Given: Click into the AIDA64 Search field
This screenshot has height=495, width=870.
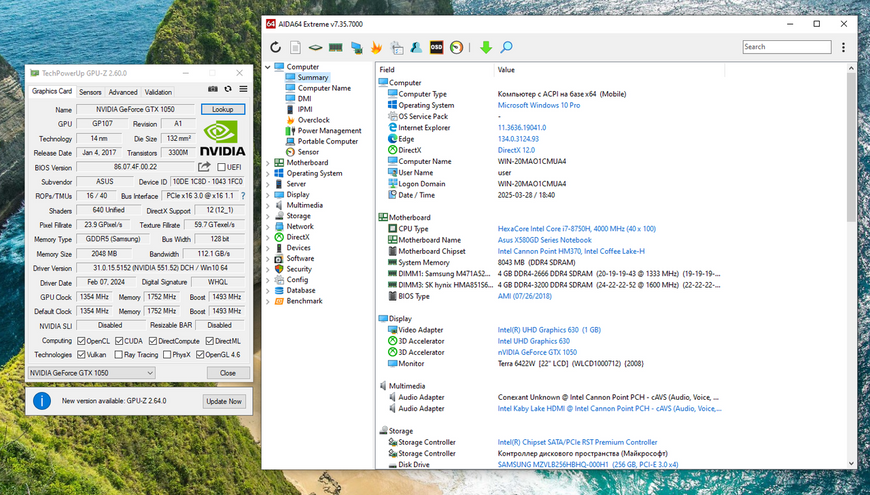Looking at the screenshot, I should [787, 47].
